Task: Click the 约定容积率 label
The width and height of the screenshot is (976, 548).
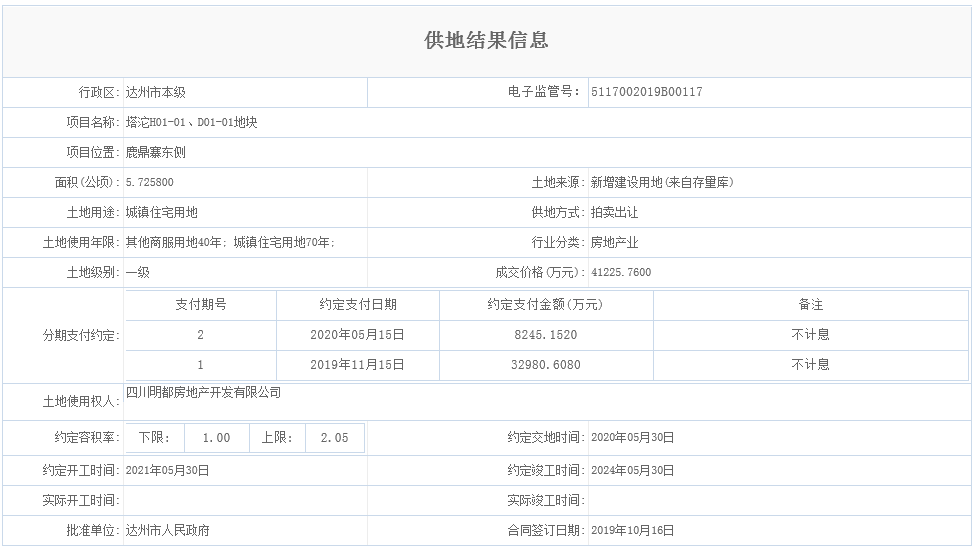Action: (87, 438)
